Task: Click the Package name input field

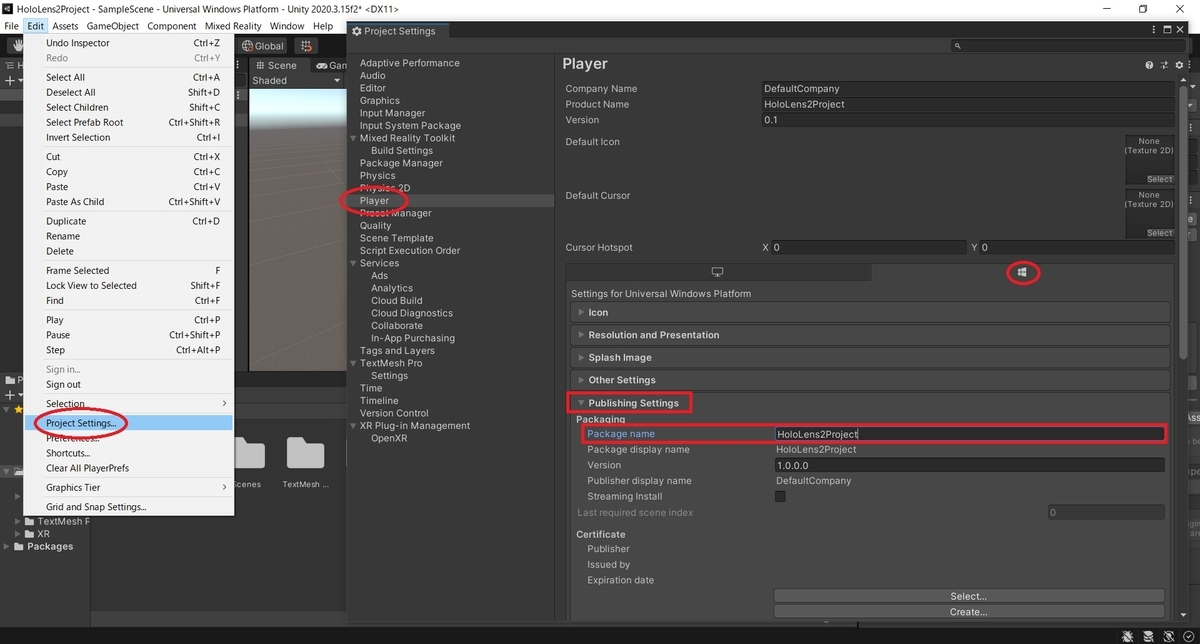Action: point(969,434)
